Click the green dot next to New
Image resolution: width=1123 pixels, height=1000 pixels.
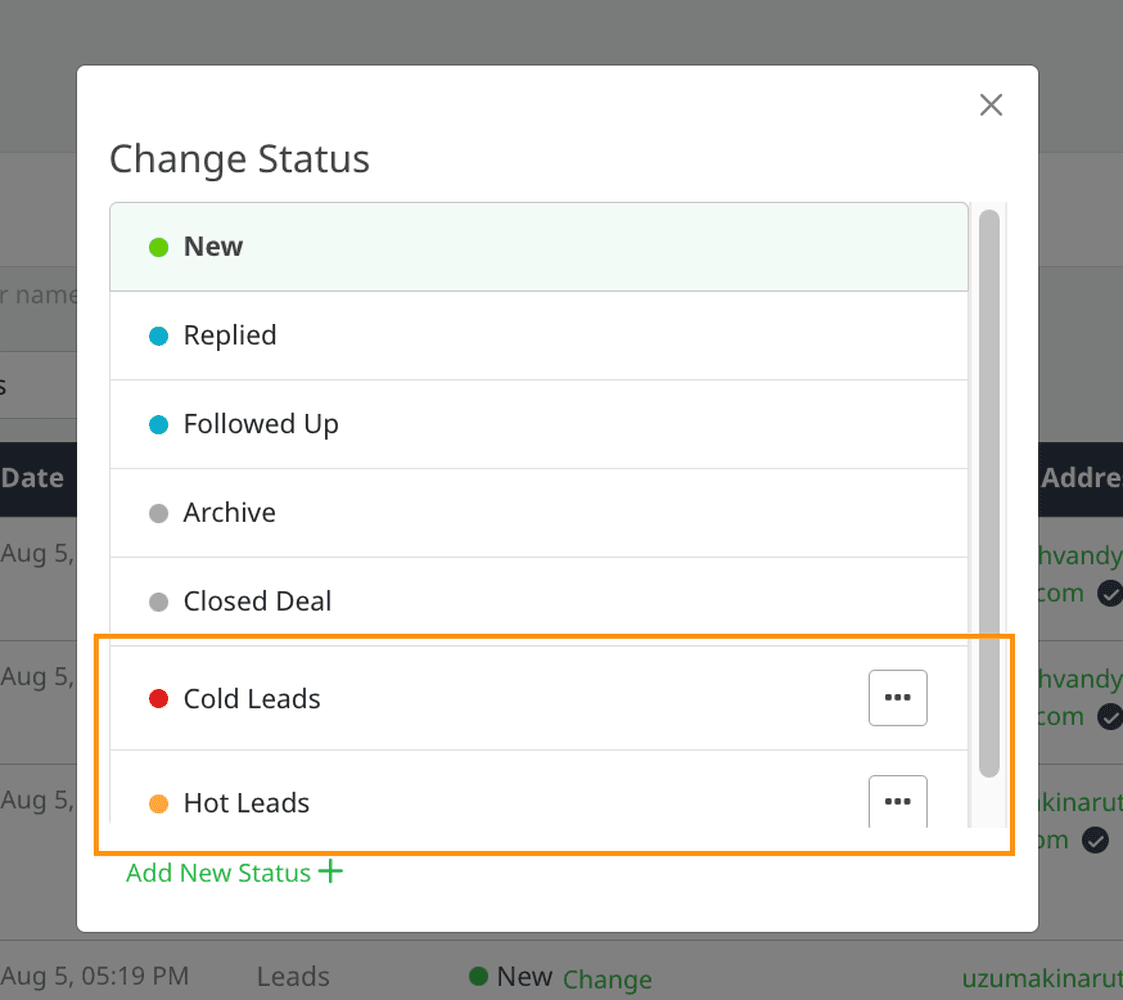coord(158,246)
